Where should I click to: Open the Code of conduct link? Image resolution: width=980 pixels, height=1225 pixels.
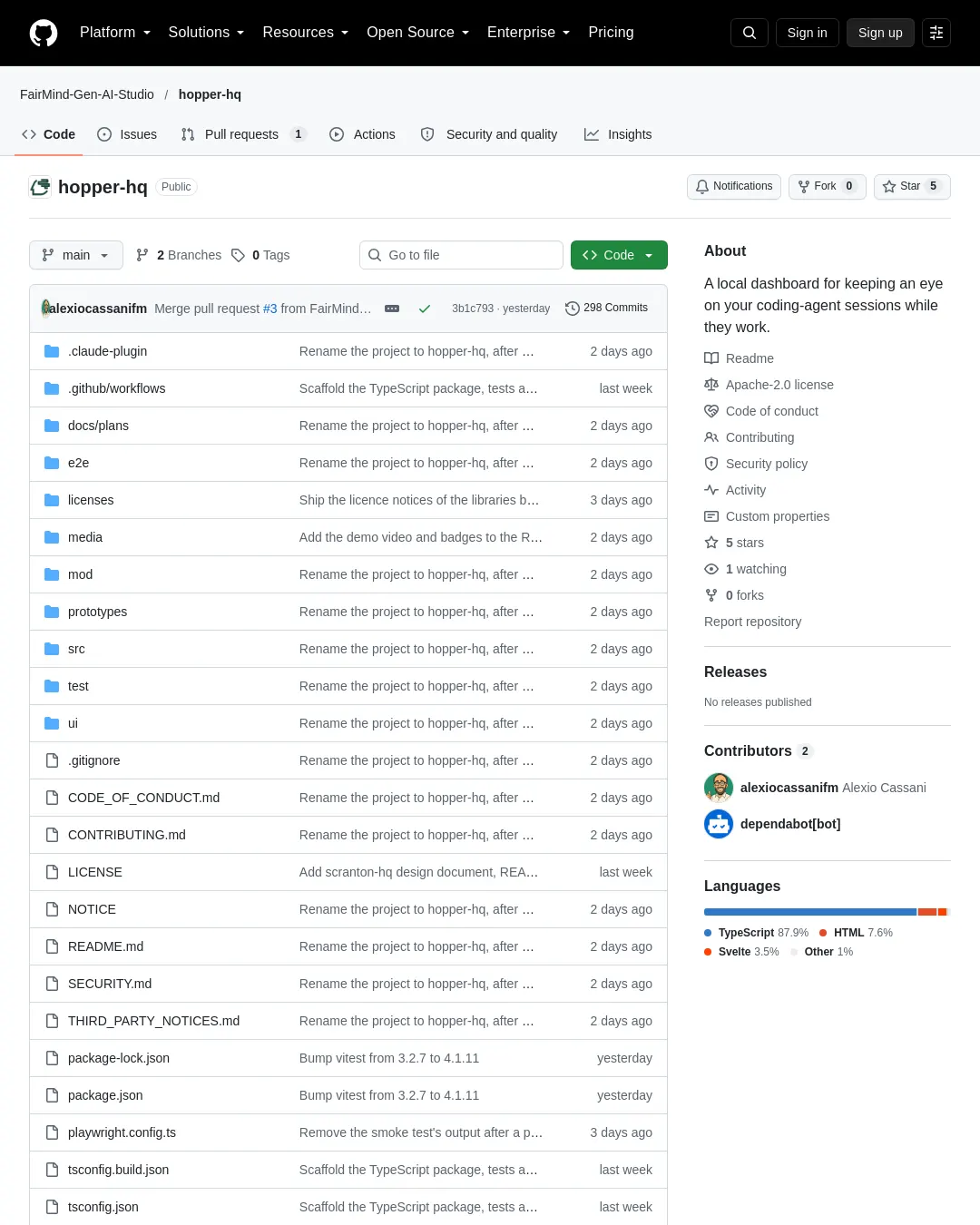(x=761, y=411)
